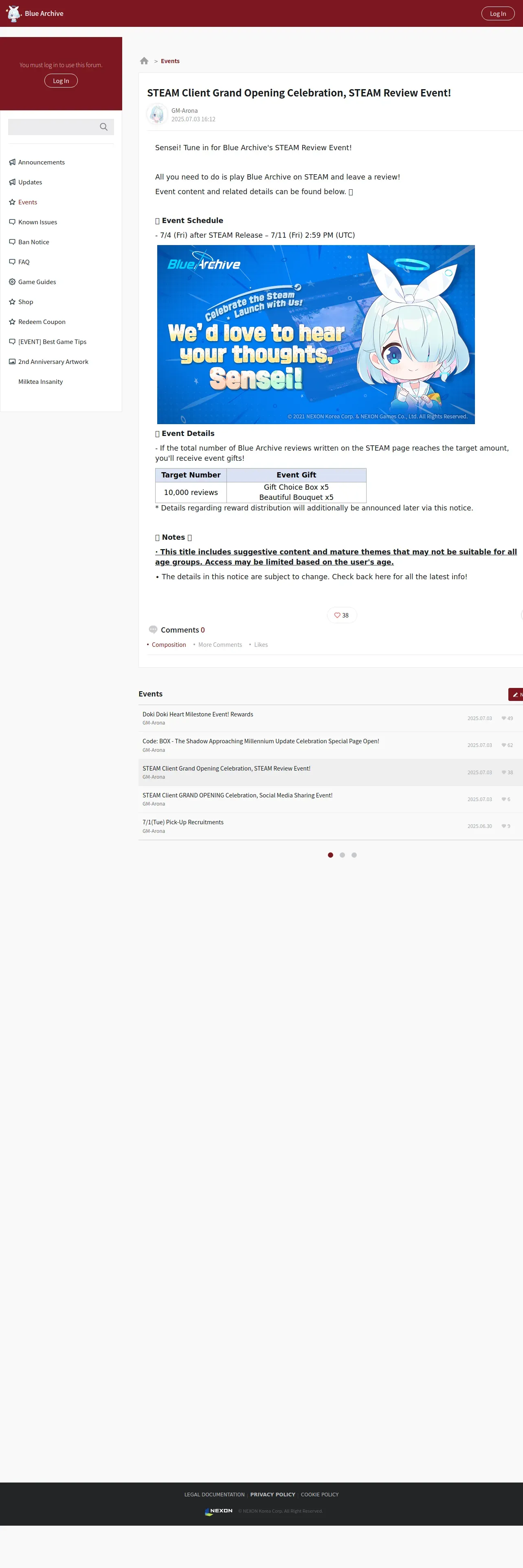Click the Blue Archive logo icon
Screen dimensions: 523x1568
[13, 13]
